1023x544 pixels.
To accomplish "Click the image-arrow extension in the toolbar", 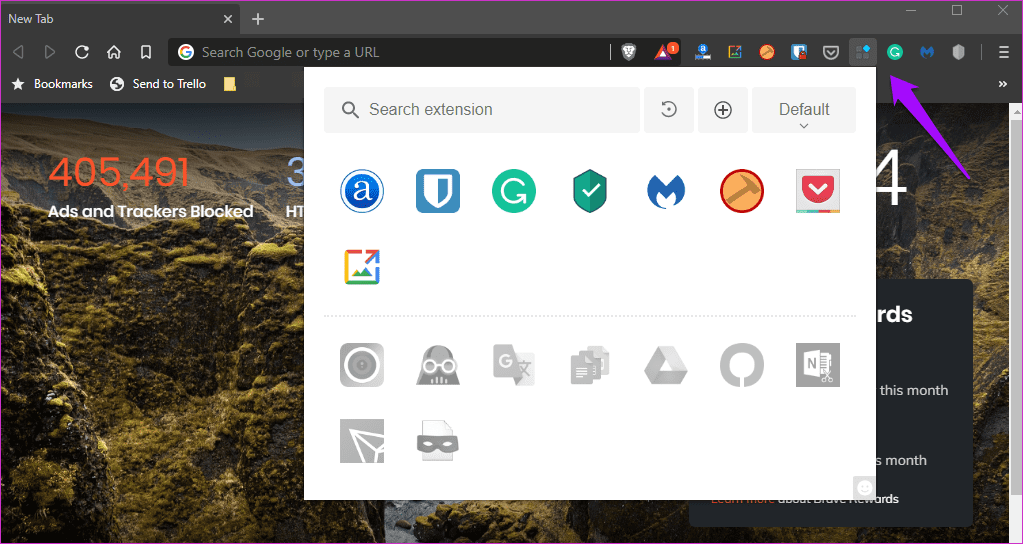I will pos(735,52).
